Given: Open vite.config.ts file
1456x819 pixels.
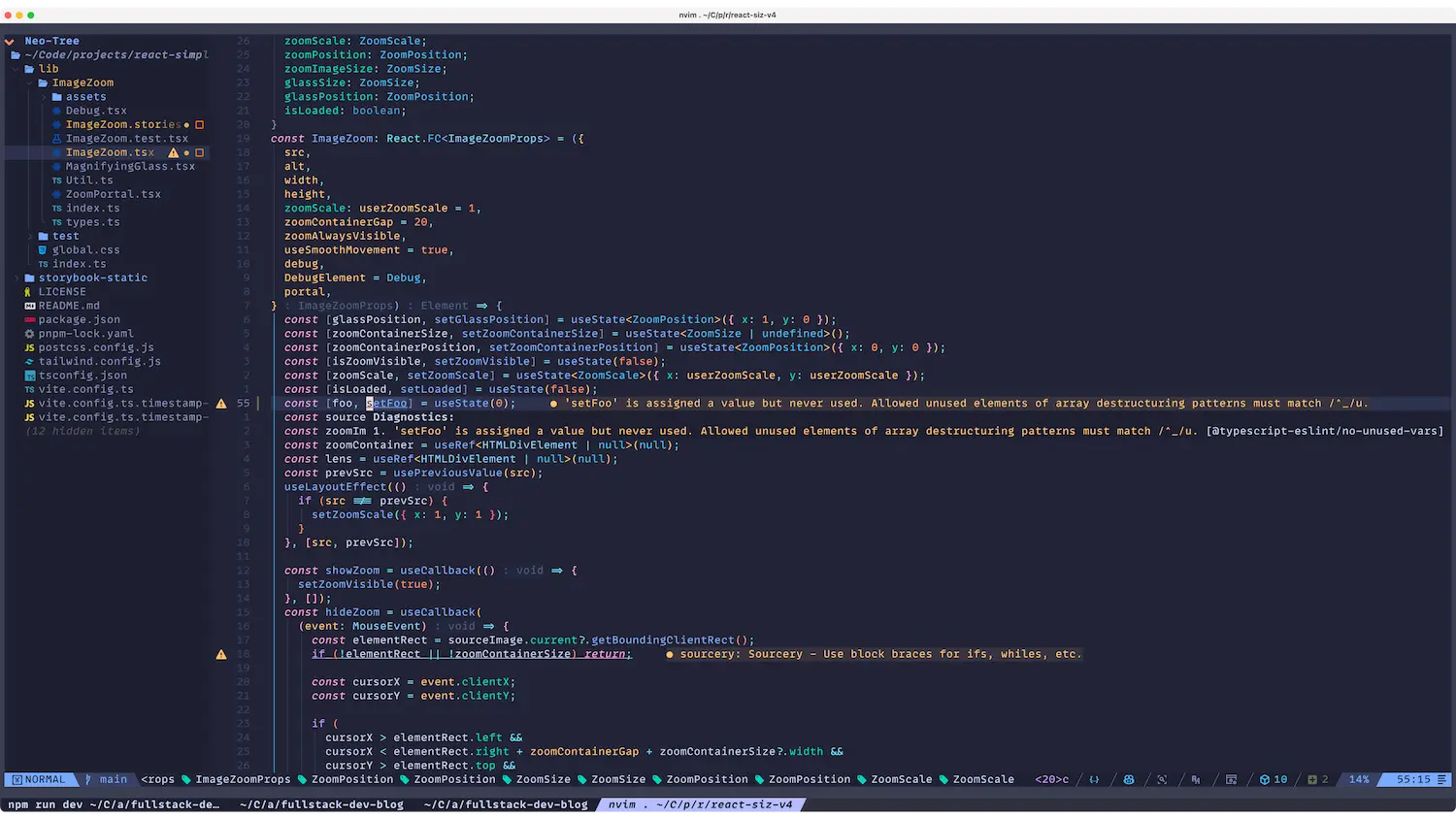Looking at the screenshot, I should pyautogui.click(x=86, y=389).
